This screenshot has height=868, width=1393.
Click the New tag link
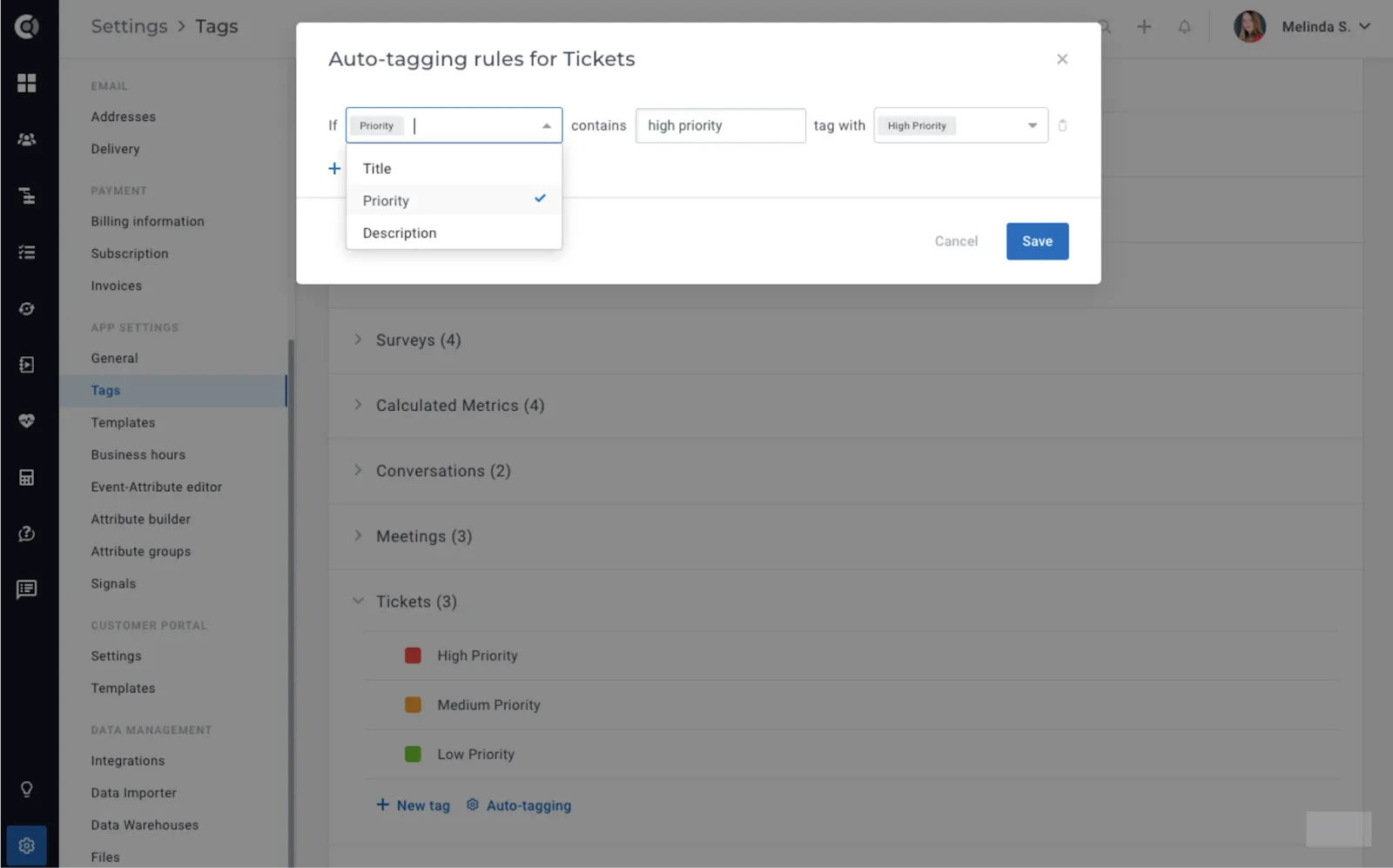tap(414, 805)
